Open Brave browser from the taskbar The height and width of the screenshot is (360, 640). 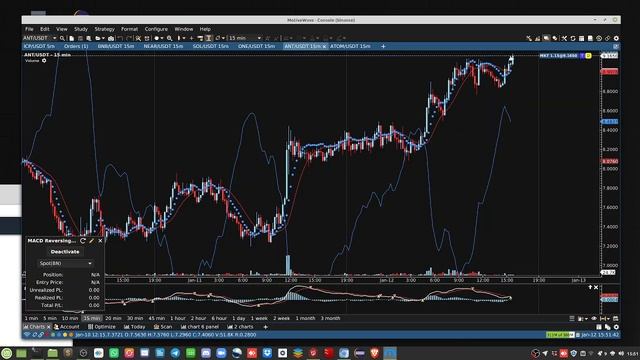[375, 353]
